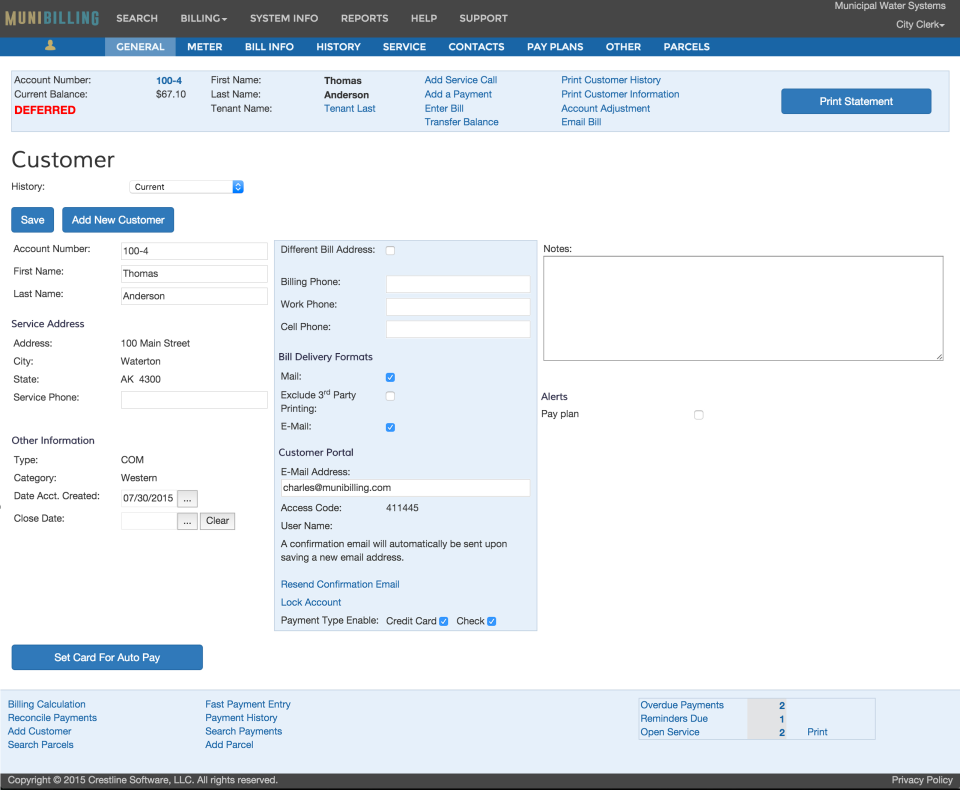
Task: Check the Different Bill Address option
Action: 390,250
